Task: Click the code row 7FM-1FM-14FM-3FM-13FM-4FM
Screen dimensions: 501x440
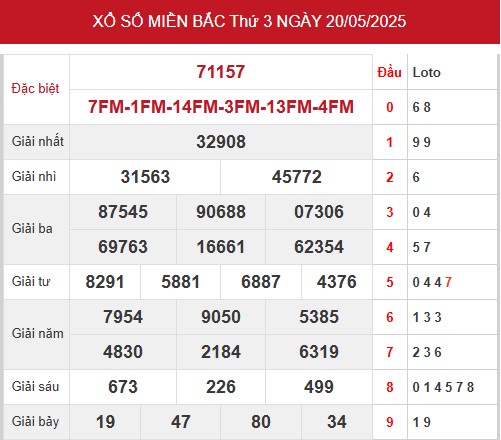Action: 221,107
